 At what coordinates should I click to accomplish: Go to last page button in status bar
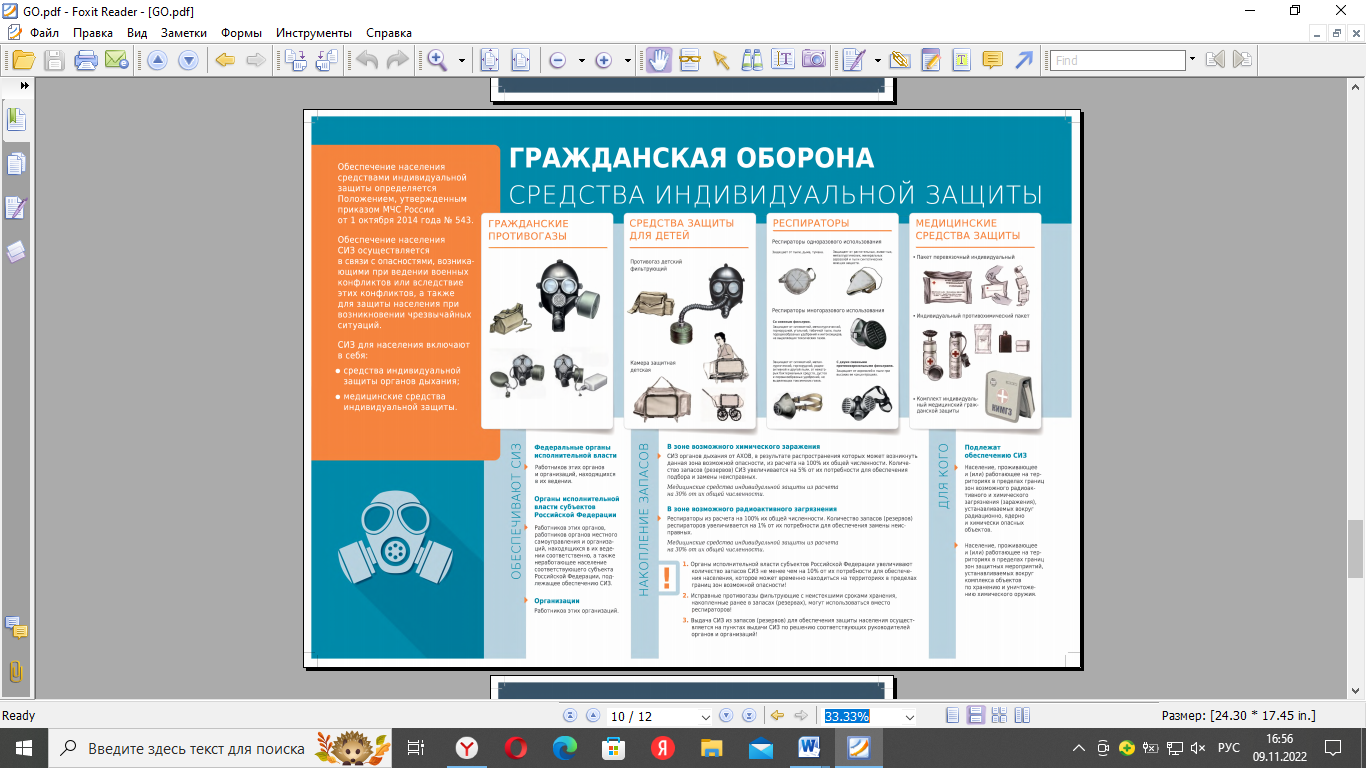749,716
